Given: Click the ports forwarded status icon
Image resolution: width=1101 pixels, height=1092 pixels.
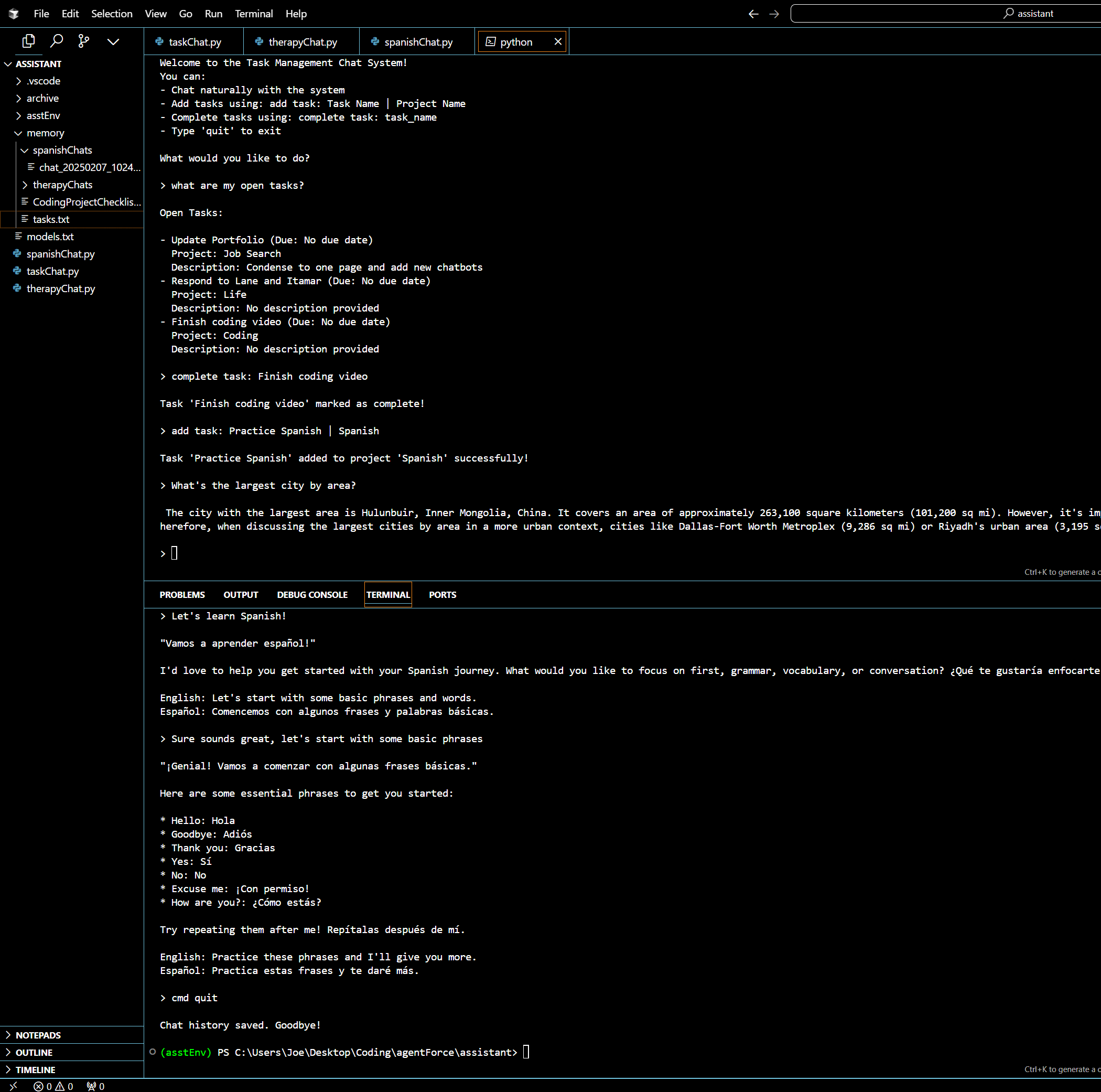Looking at the screenshot, I should click(95, 1086).
